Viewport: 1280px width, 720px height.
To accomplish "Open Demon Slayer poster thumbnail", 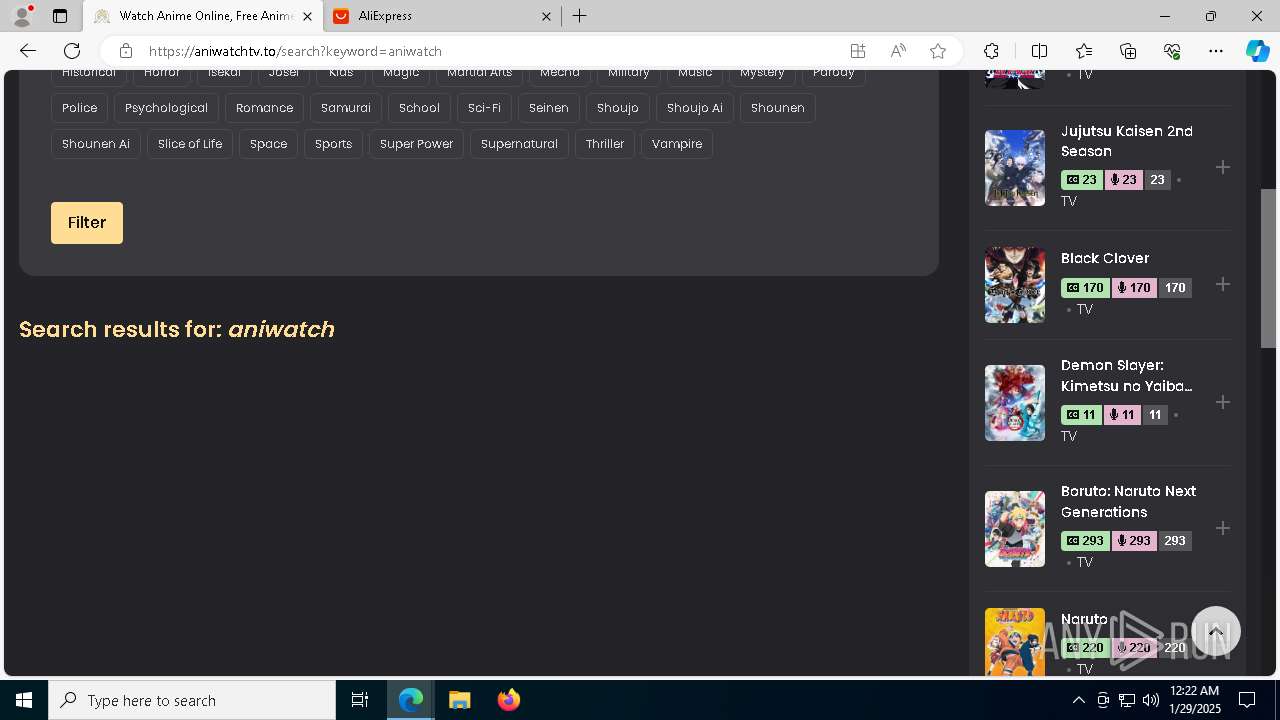I will 1015,403.
